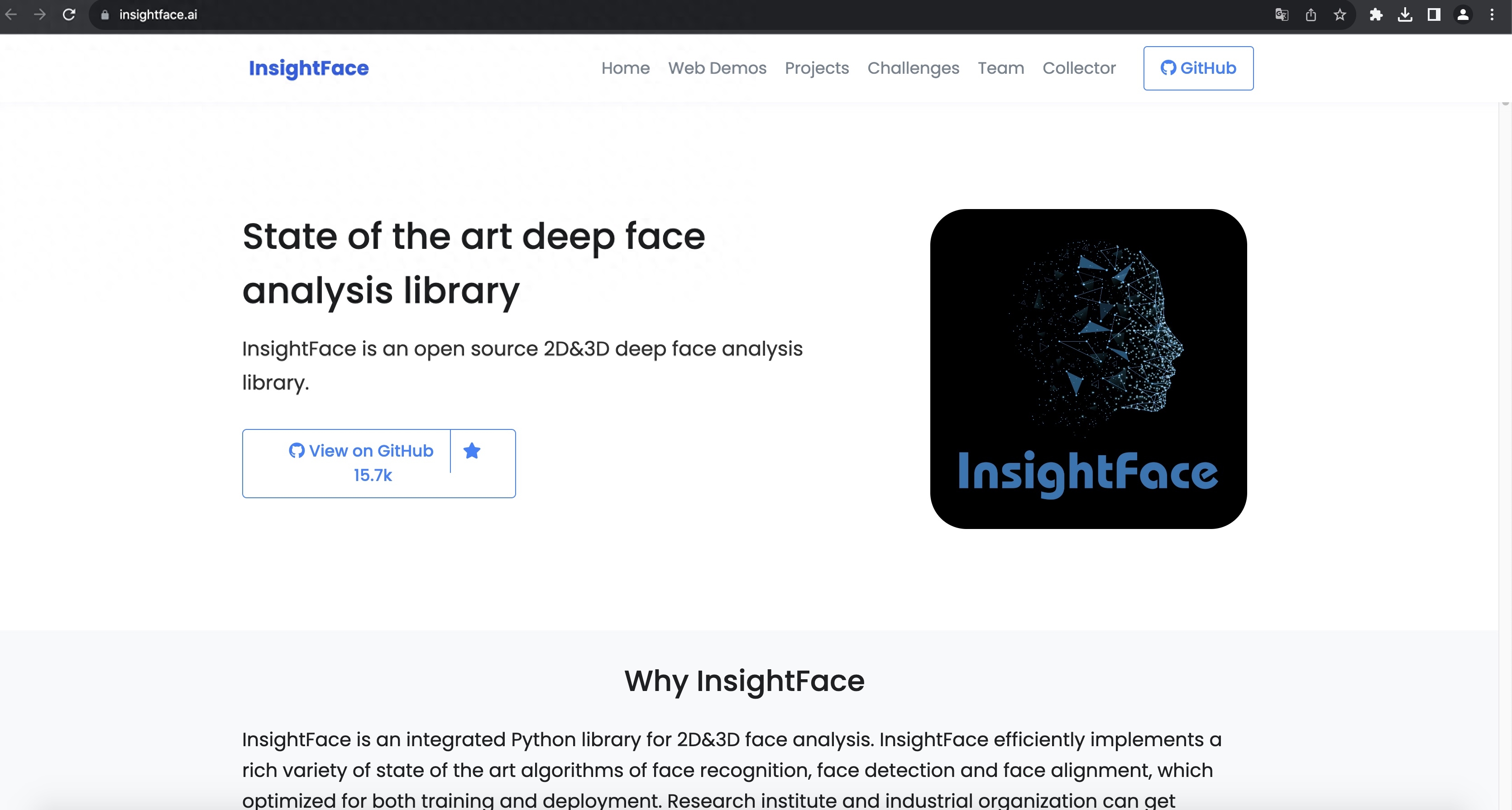Click the InsightFace logo image
1512x810 pixels.
pos(1088,369)
